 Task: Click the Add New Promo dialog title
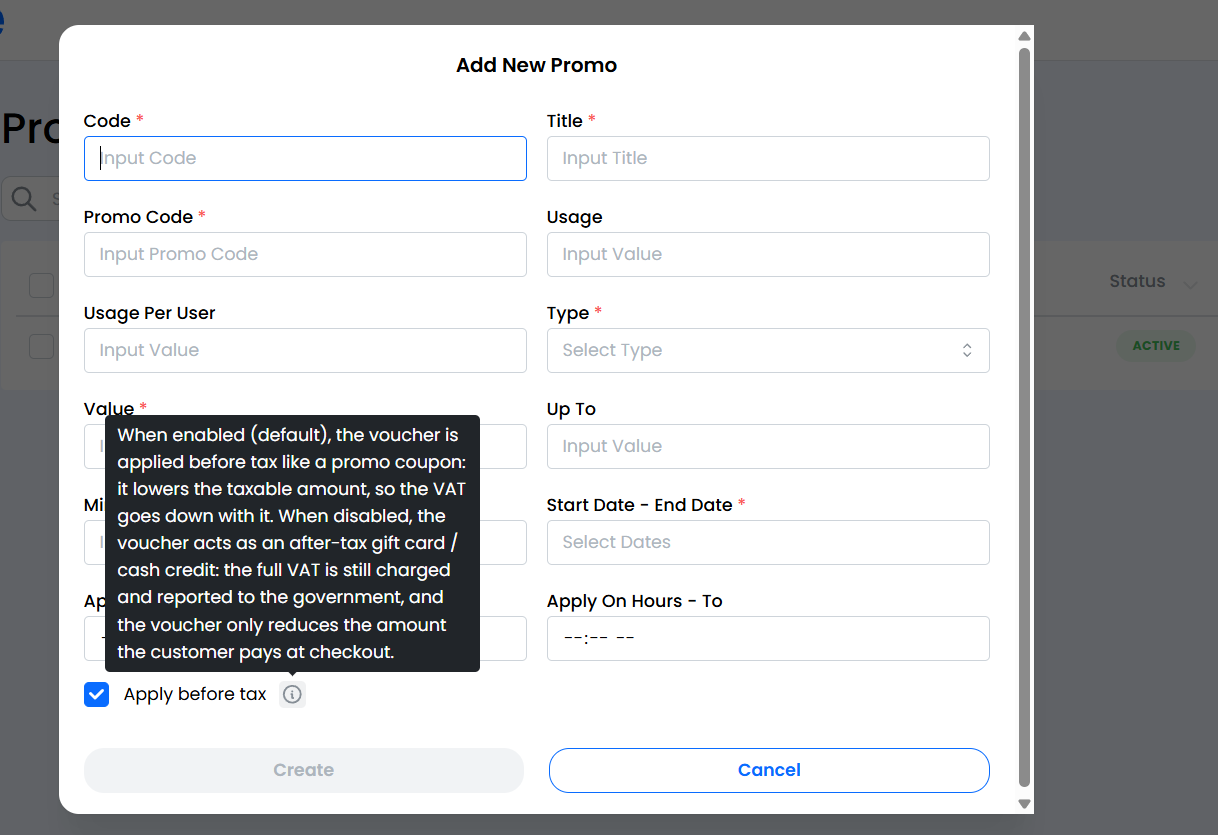[536, 65]
